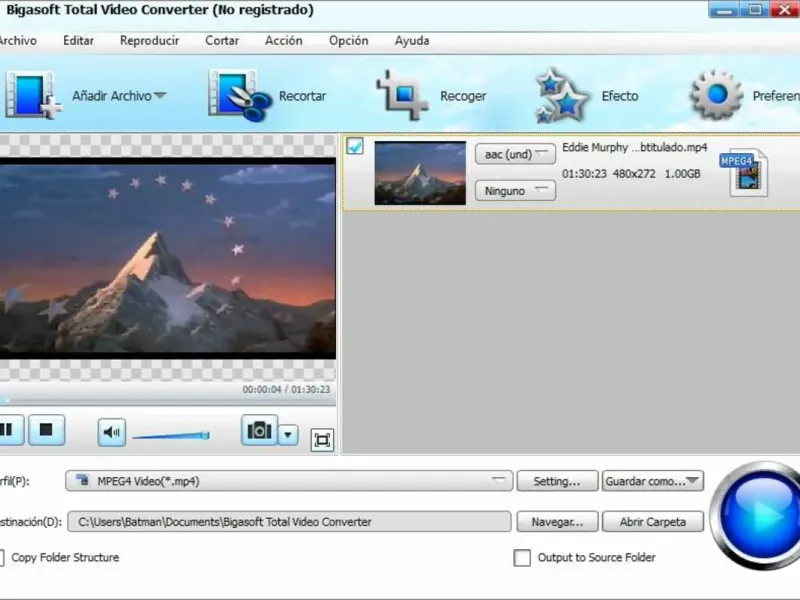Open the Reproducir menu

(x=149, y=40)
